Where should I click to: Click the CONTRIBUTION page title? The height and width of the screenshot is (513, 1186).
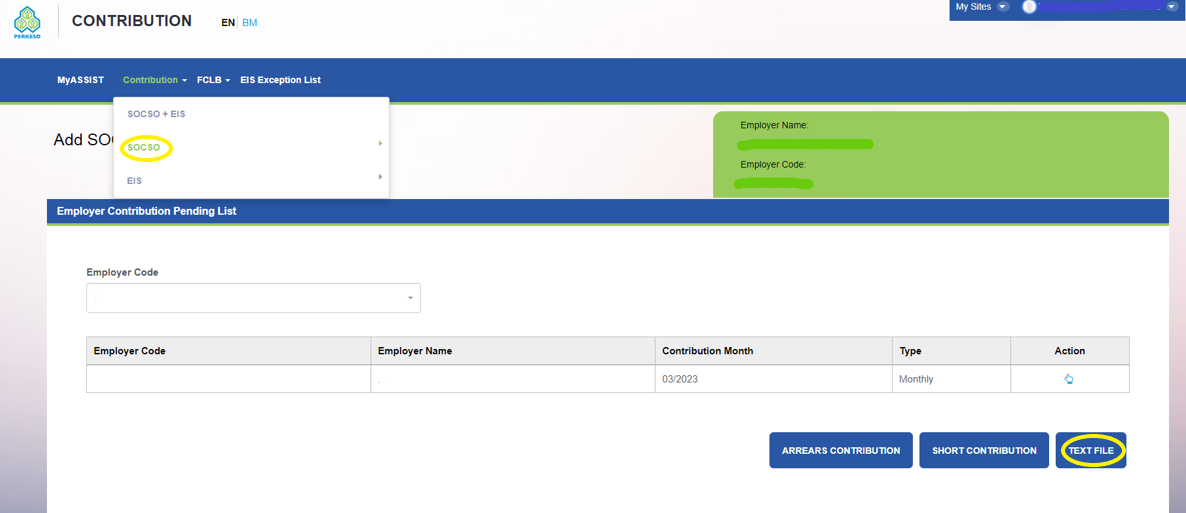132,21
